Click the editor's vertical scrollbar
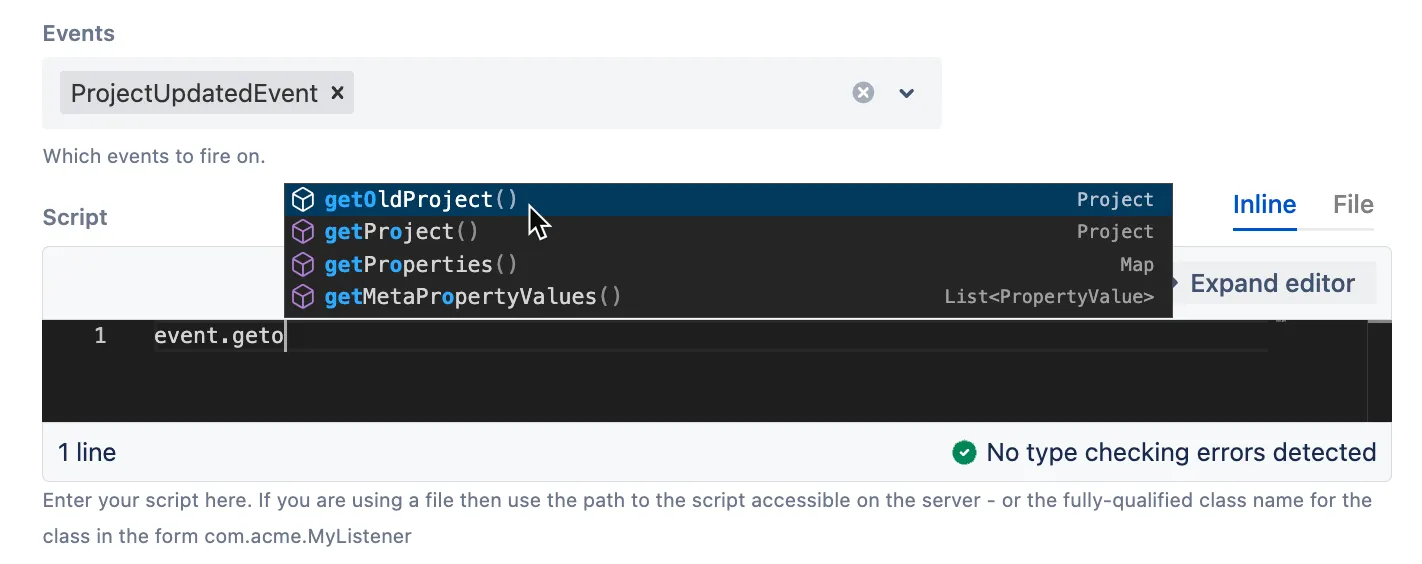 tap(1379, 370)
